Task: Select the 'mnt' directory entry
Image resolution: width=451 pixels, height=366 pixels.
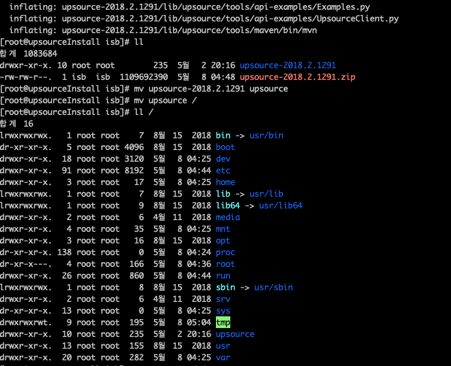Action: [223, 229]
